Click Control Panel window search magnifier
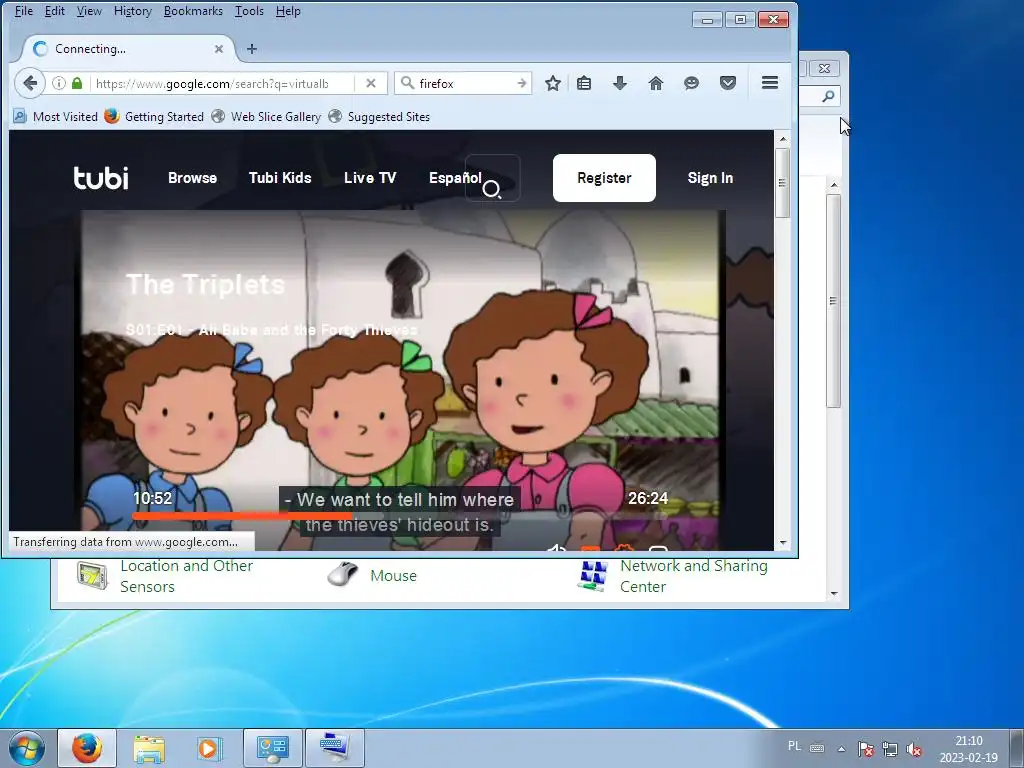Viewport: 1024px width, 768px height. 828,96
